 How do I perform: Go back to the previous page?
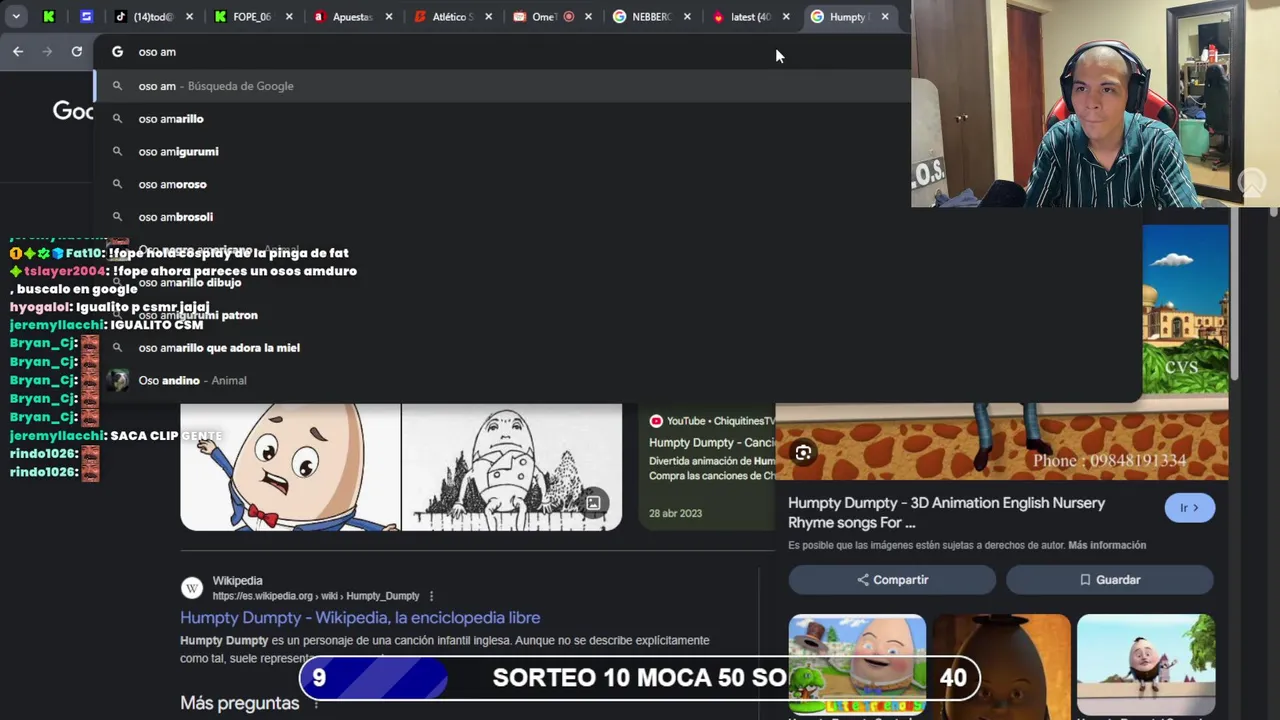[x=18, y=51]
